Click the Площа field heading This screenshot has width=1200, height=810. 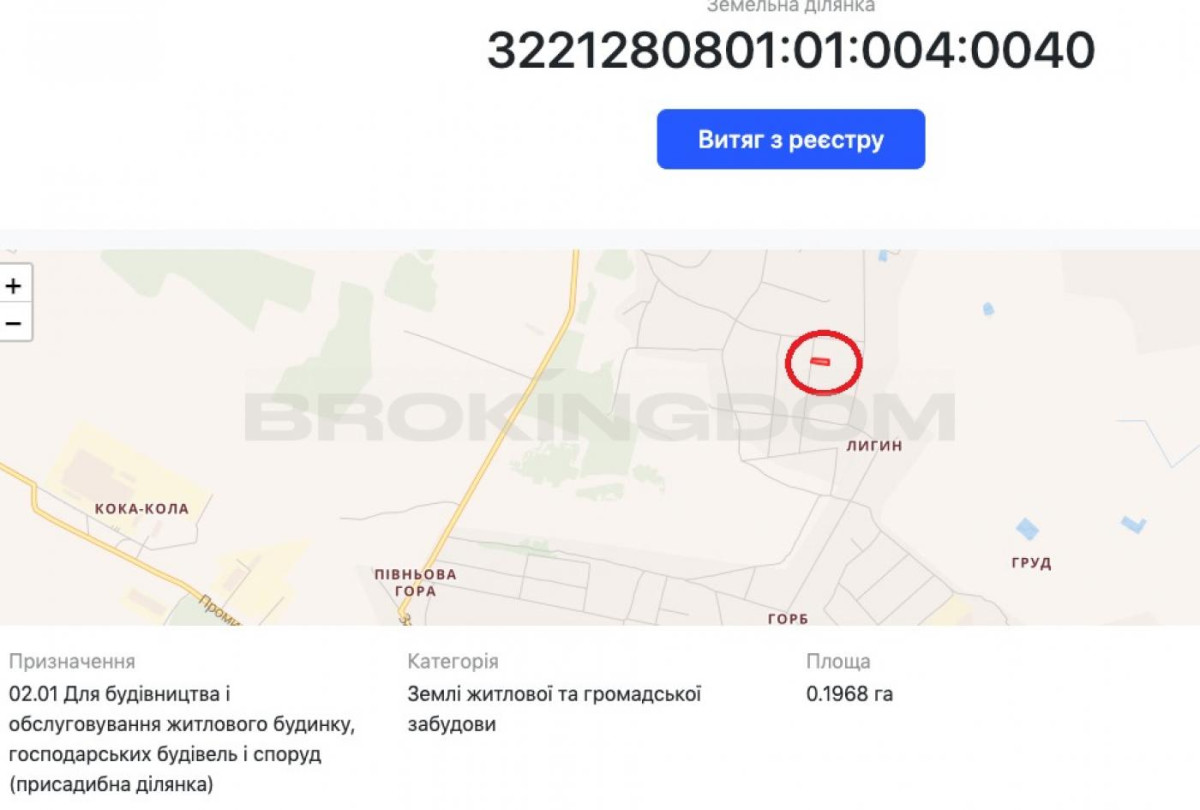[838, 662]
